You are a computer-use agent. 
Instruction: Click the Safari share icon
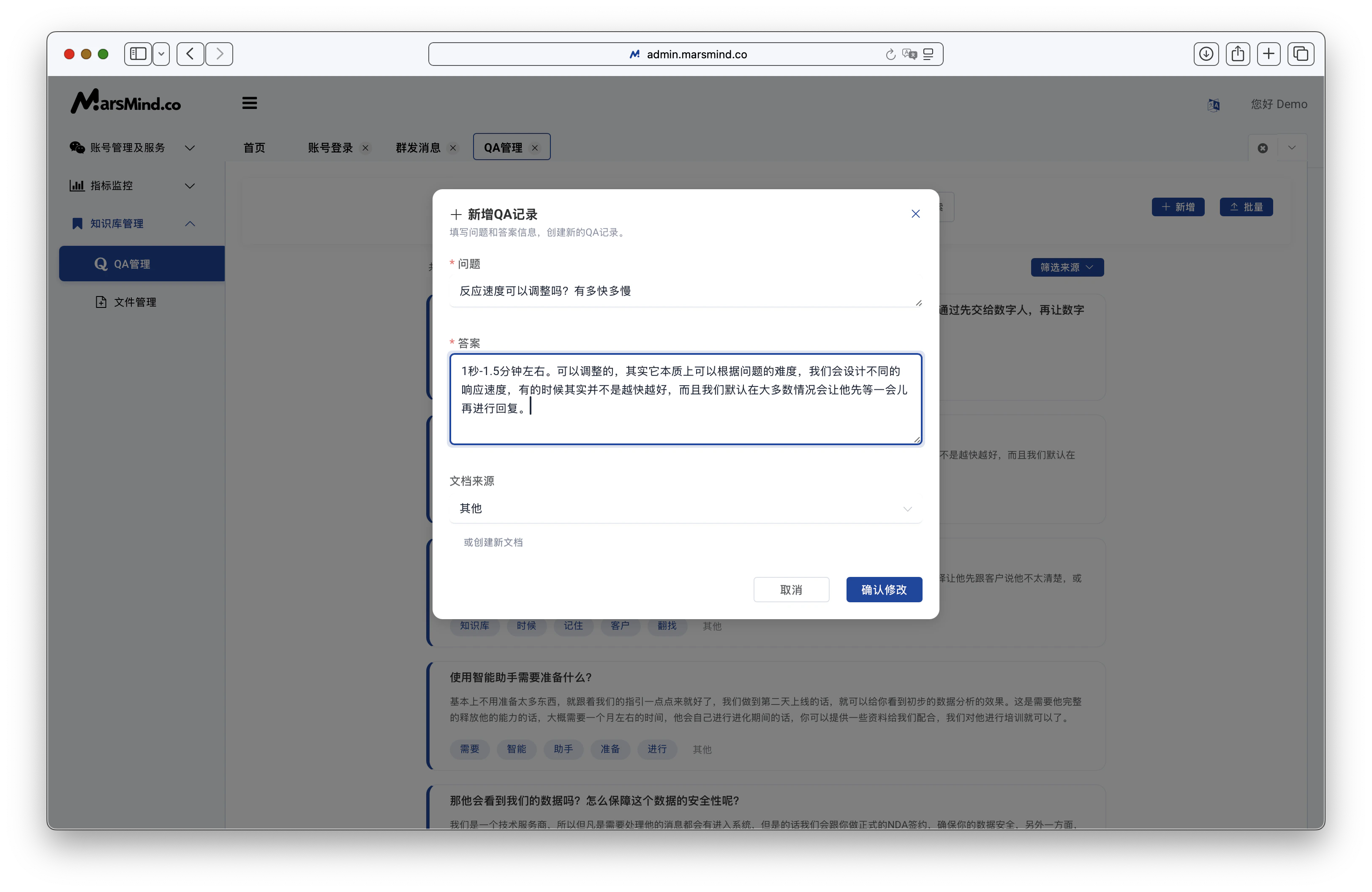click(x=1238, y=54)
